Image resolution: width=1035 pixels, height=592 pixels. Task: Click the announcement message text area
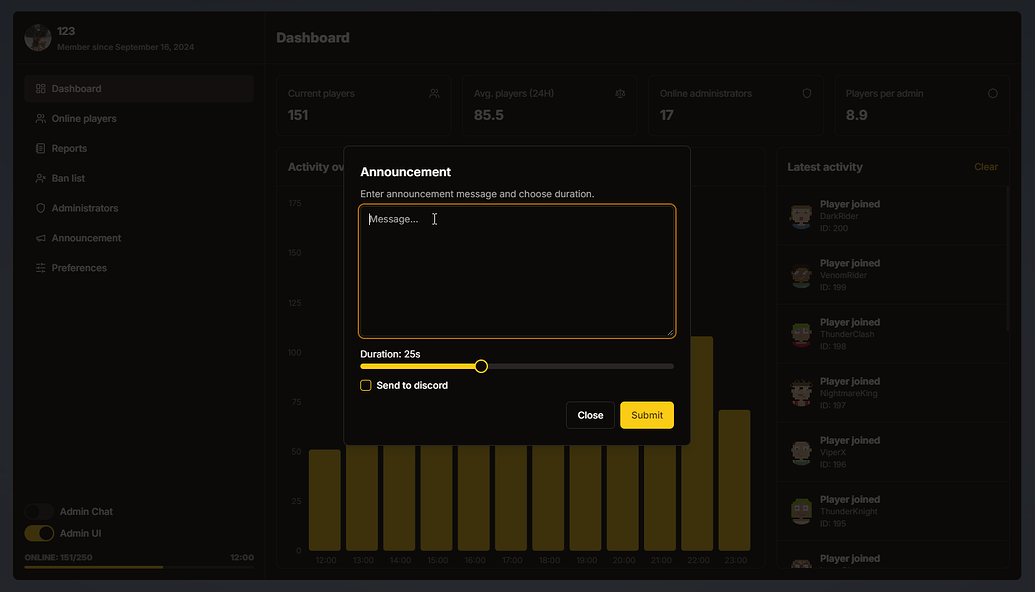point(517,268)
